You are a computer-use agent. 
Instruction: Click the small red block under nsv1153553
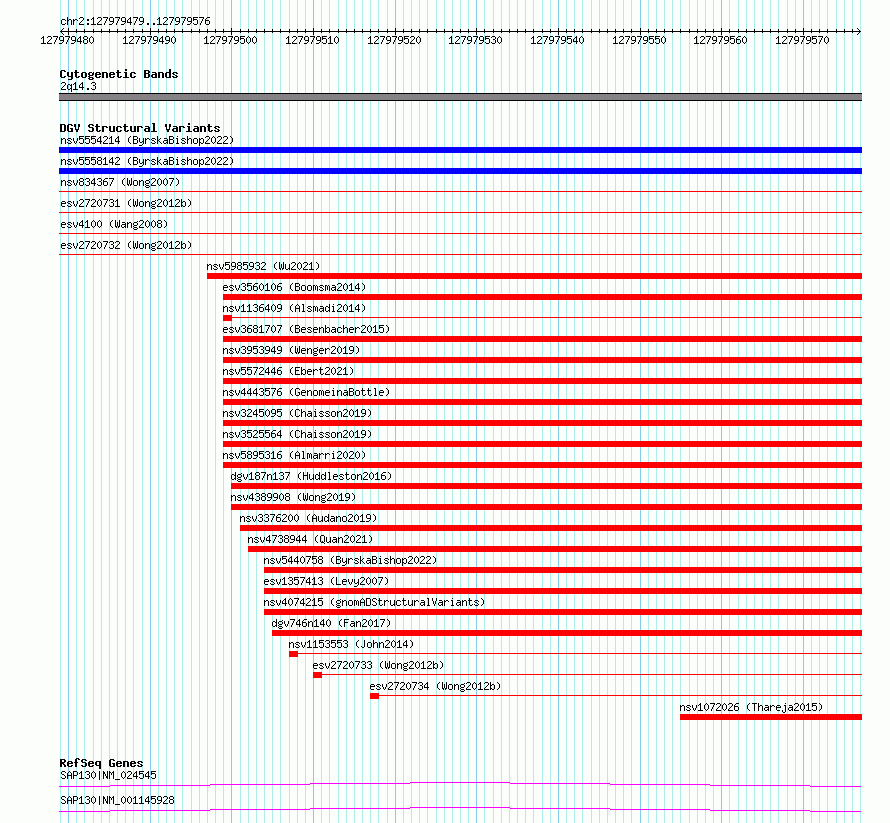tap(293, 654)
